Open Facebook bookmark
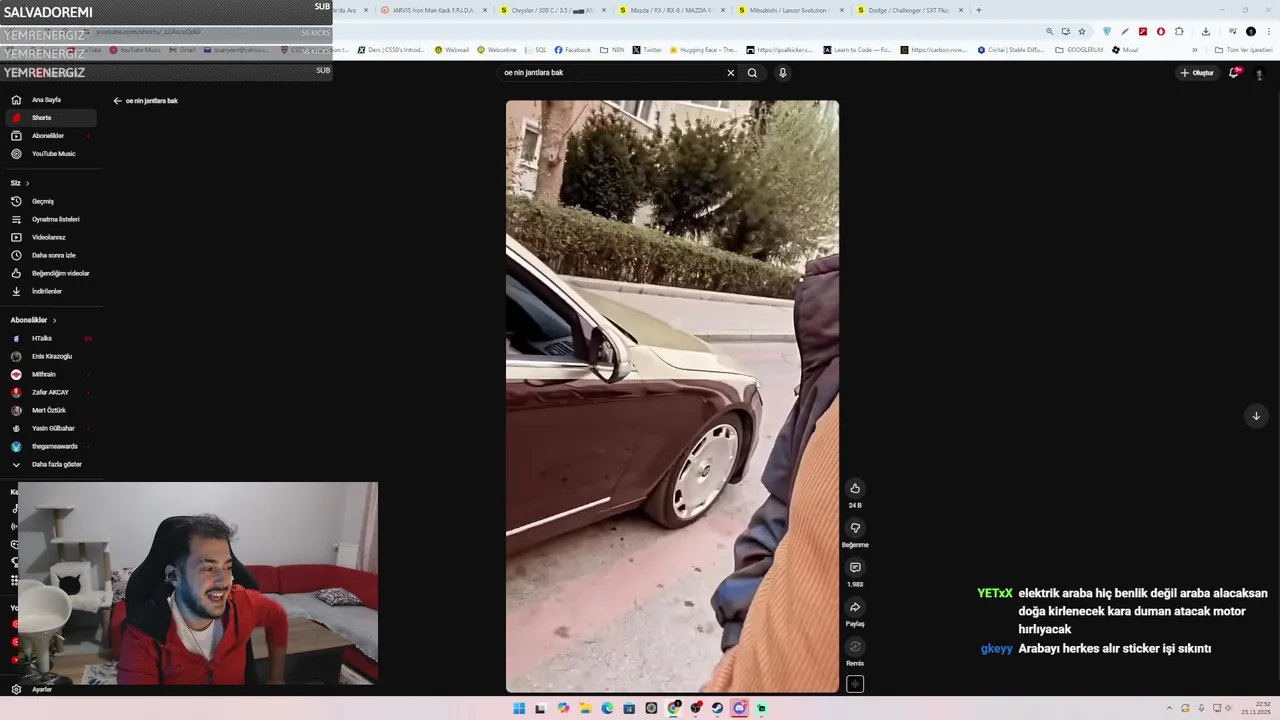Image resolution: width=1280 pixels, height=720 pixels. [x=573, y=50]
